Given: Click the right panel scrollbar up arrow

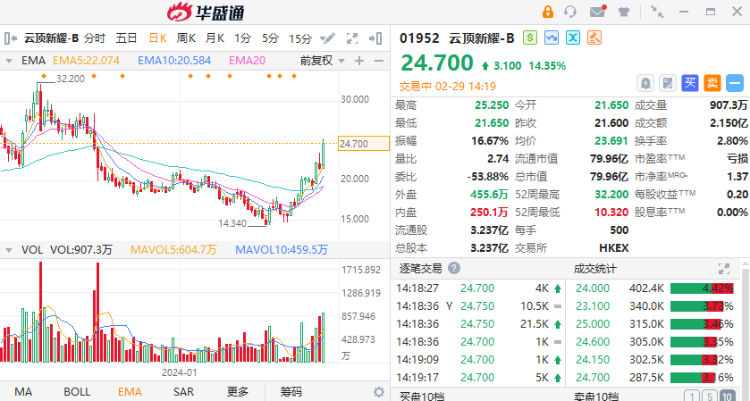Looking at the screenshot, I should click(x=745, y=264).
